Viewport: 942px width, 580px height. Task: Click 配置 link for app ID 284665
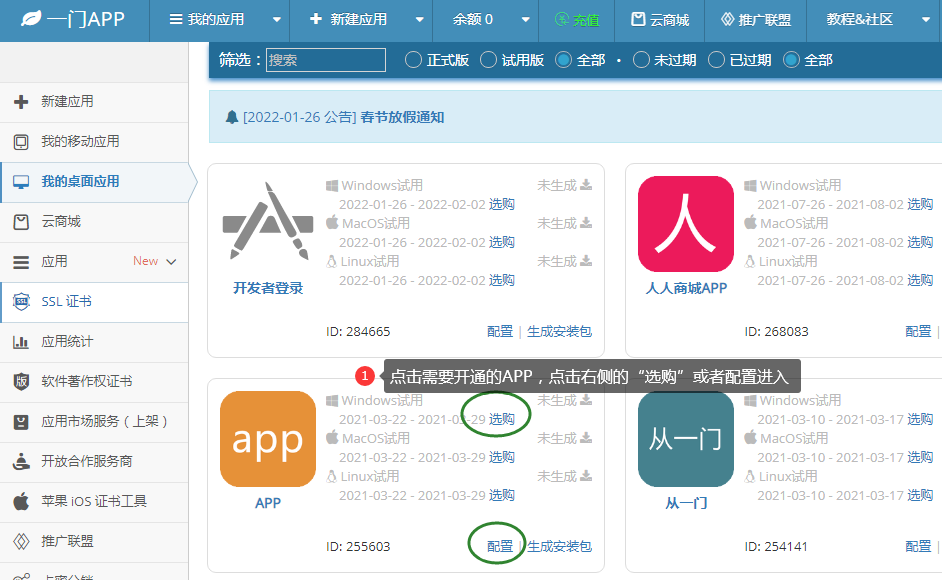click(500, 331)
